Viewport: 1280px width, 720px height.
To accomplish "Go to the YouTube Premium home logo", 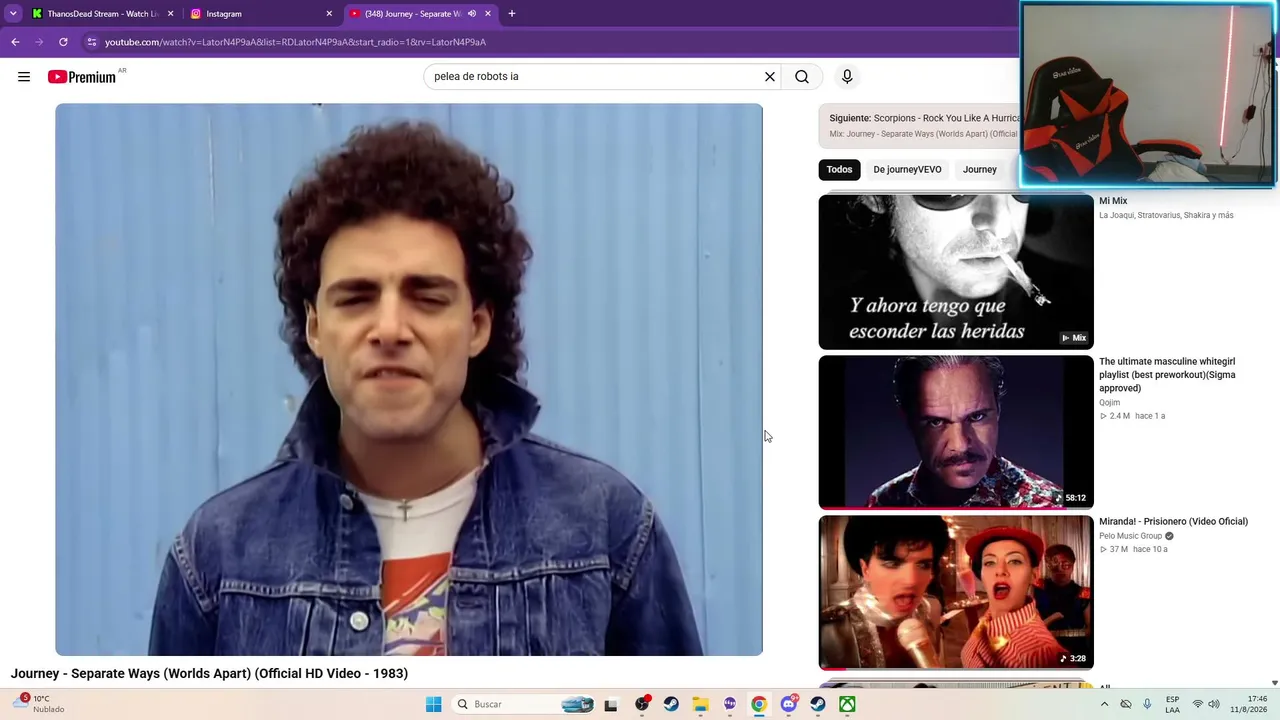I will (x=82, y=77).
